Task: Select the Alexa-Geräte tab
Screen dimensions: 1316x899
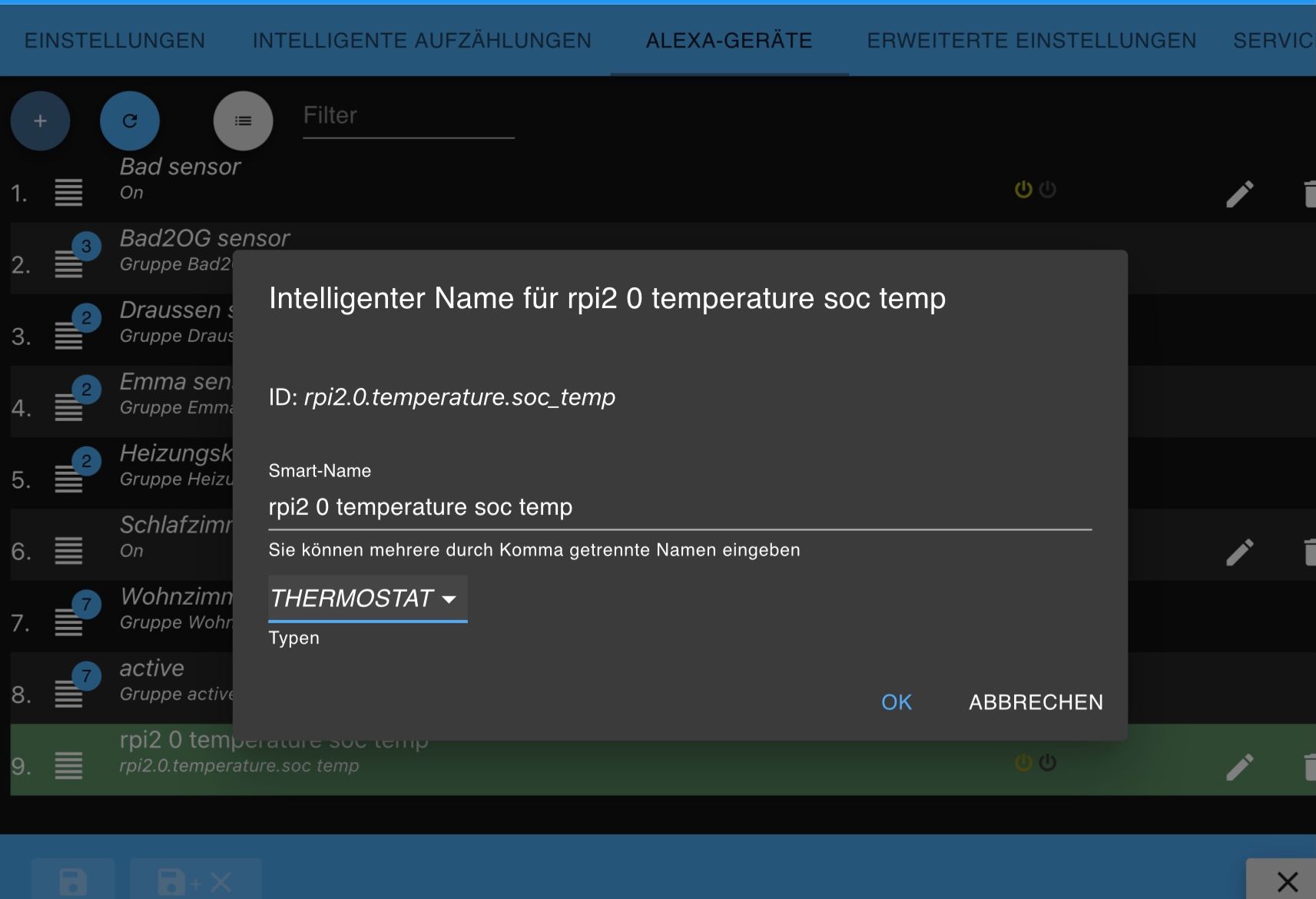Action: pos(729,41)
